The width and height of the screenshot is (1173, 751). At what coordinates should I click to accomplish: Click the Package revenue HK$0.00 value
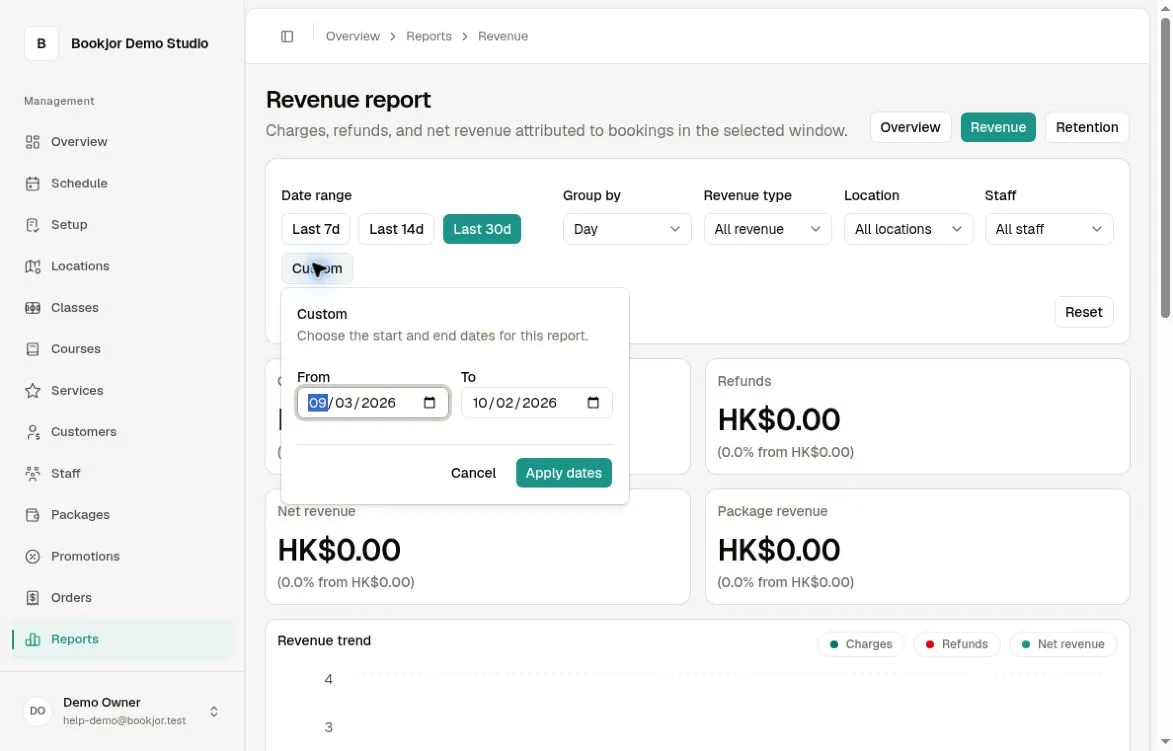779,551
